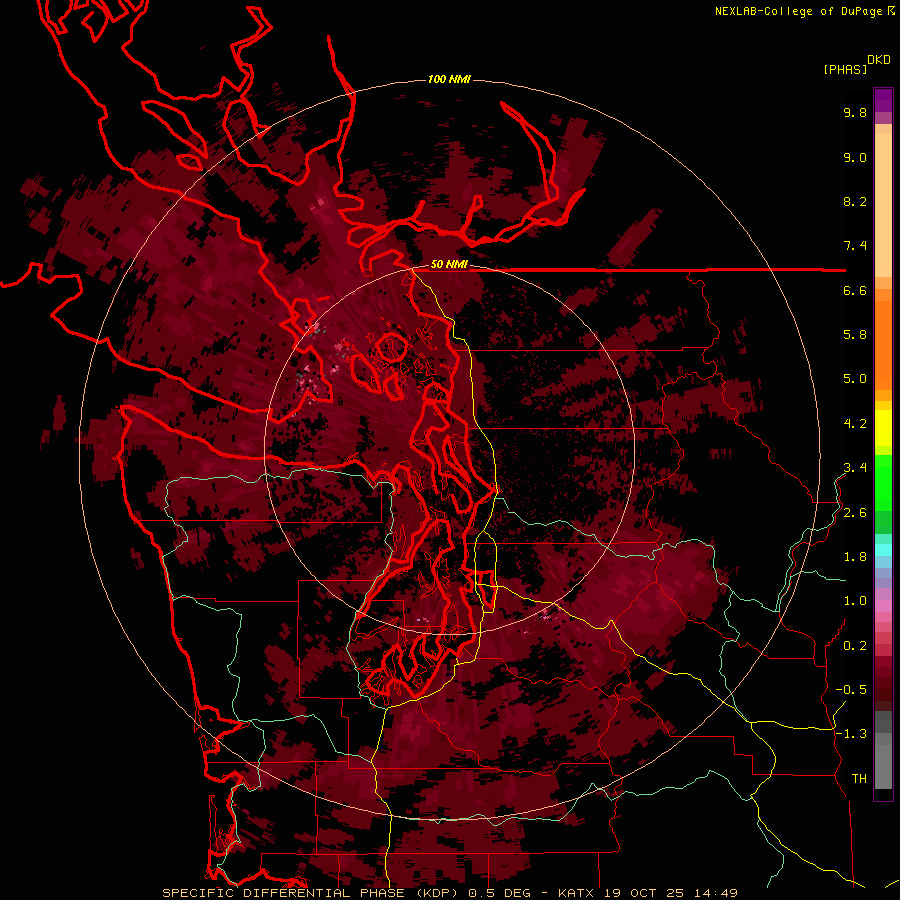900x900 pixels.
Task: Pick the yellow segment of the color bar
Action: pyautogui.click(x=883, y=428)
